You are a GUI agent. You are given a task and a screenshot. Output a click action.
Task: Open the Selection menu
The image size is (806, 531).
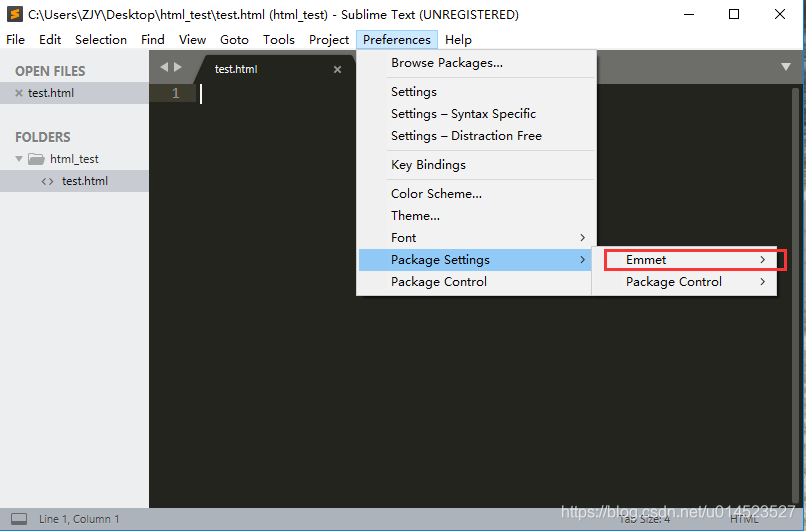(x=101, y=40)
